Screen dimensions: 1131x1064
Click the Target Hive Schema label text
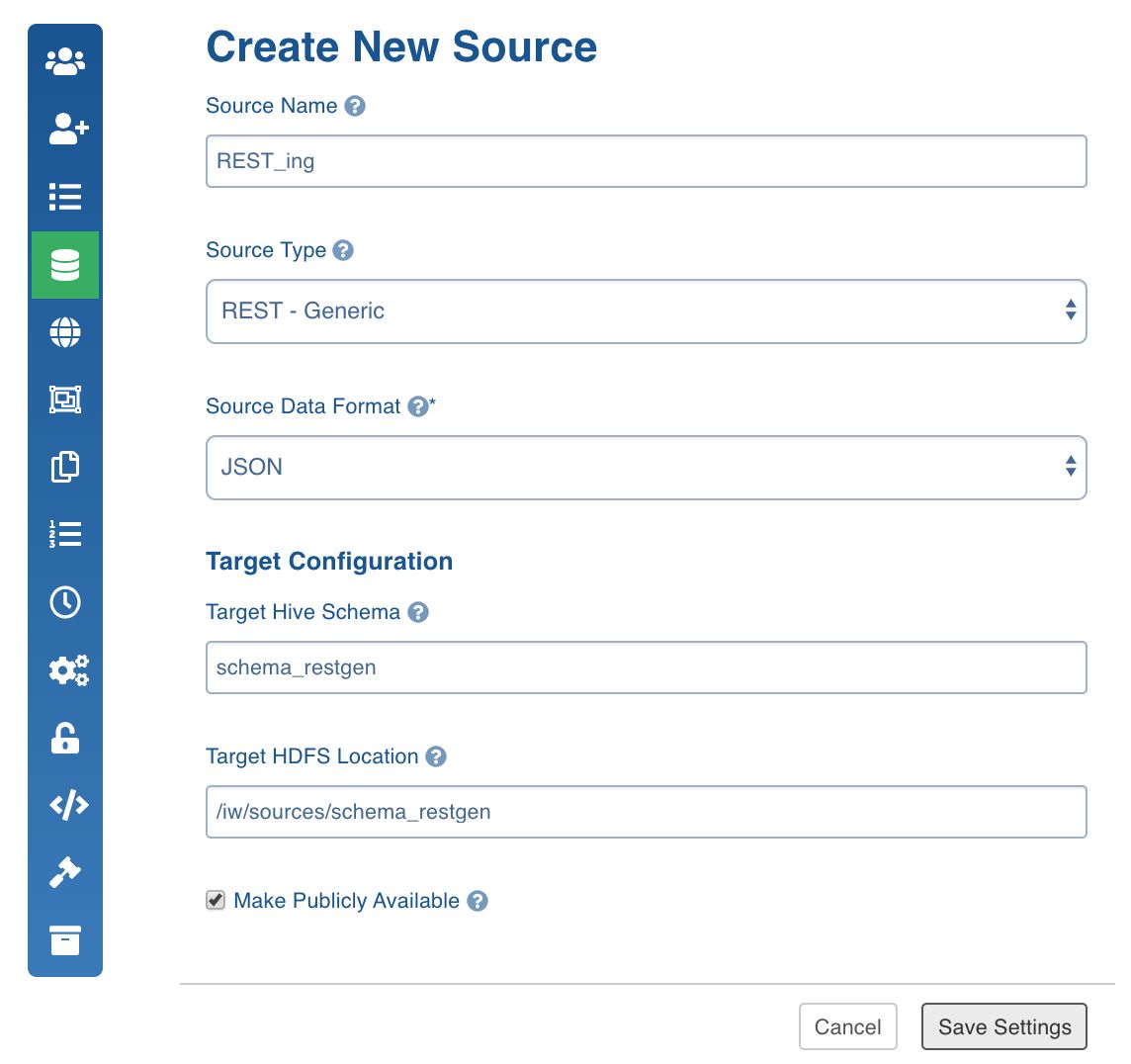pos(303,612)
